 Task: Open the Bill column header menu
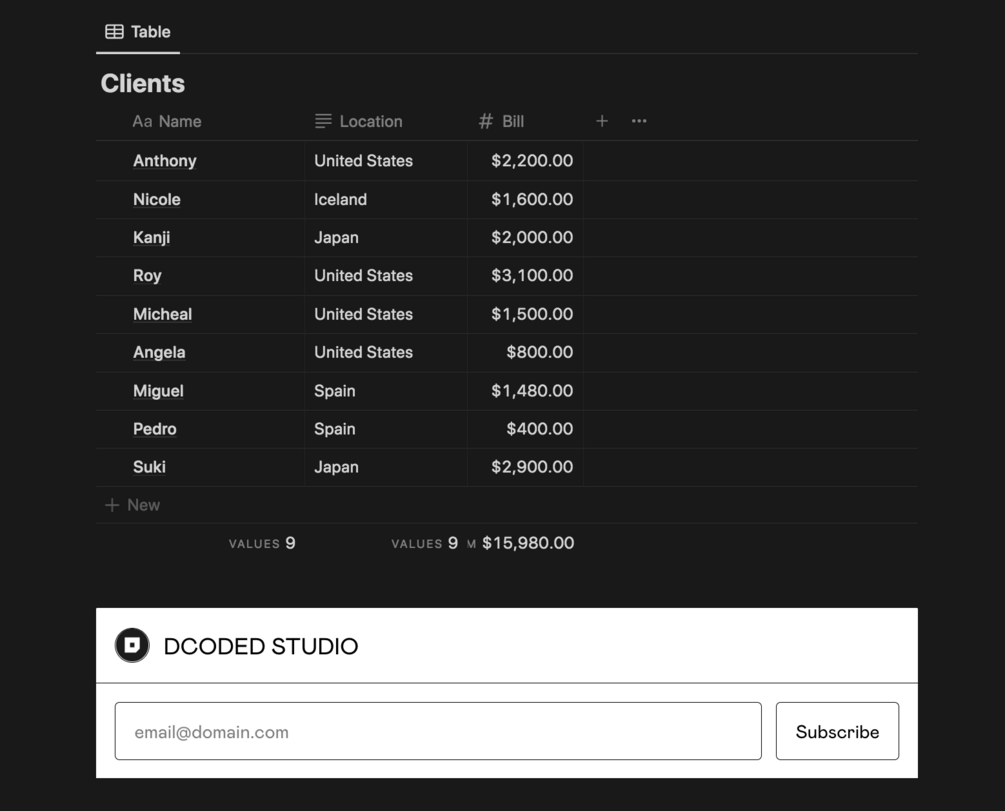[x=513, y=122]
